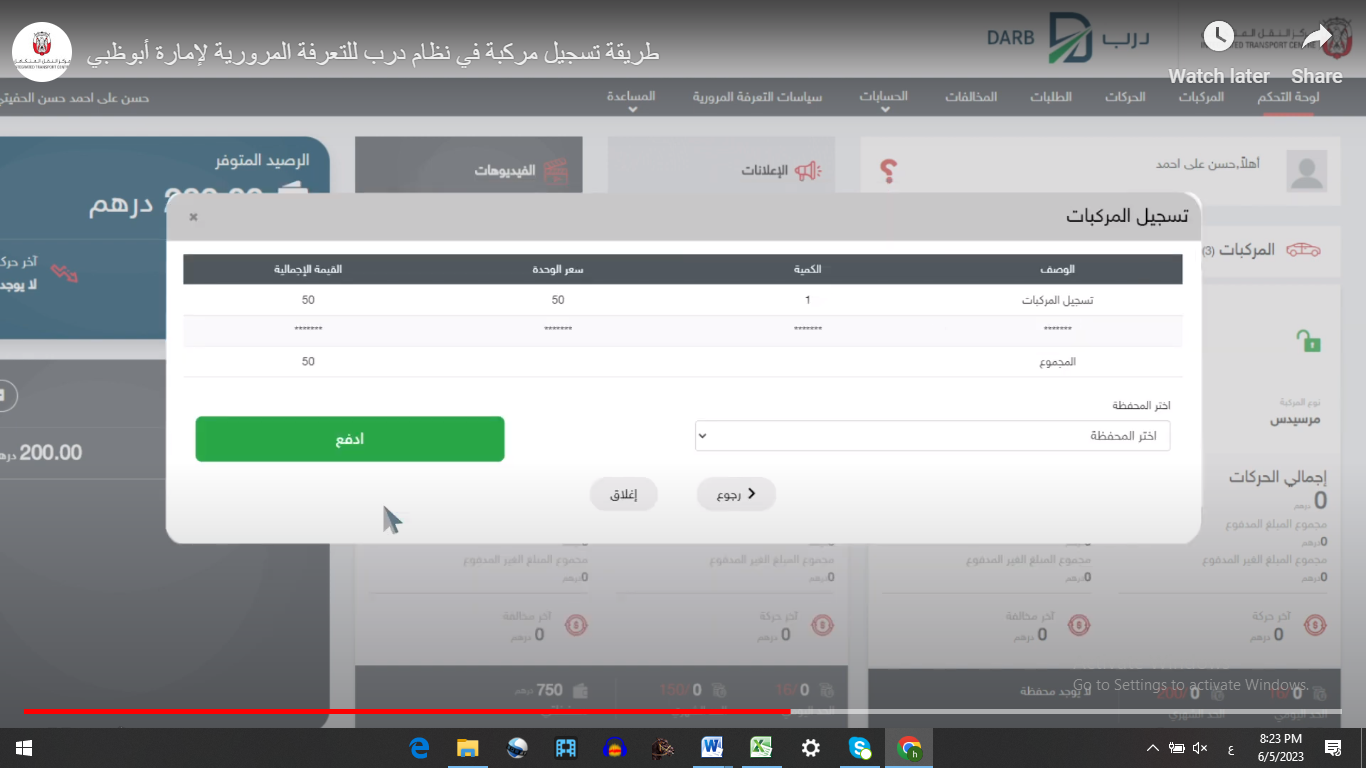This screenshot has height=768, width=1366.
Task: Click the channel logo avatar of video
Action: [42, 52]
